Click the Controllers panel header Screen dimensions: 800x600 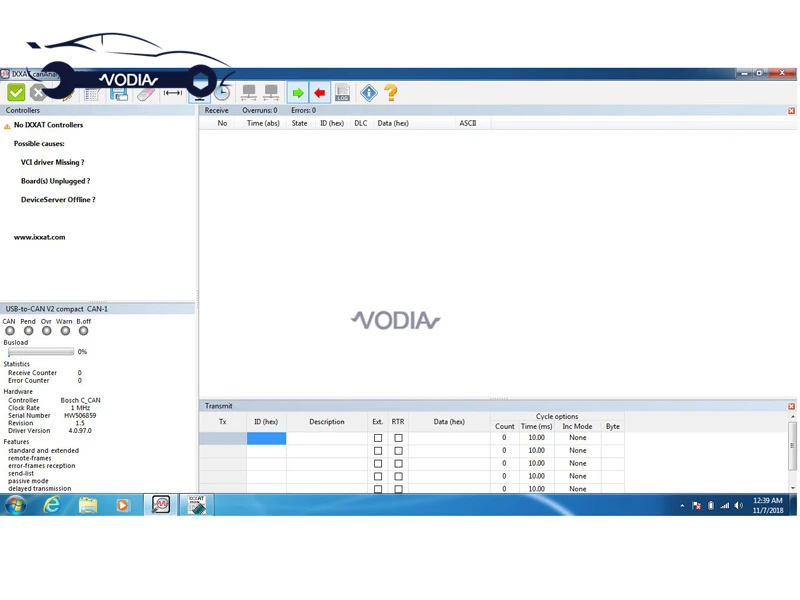click(x=98, y=110)
